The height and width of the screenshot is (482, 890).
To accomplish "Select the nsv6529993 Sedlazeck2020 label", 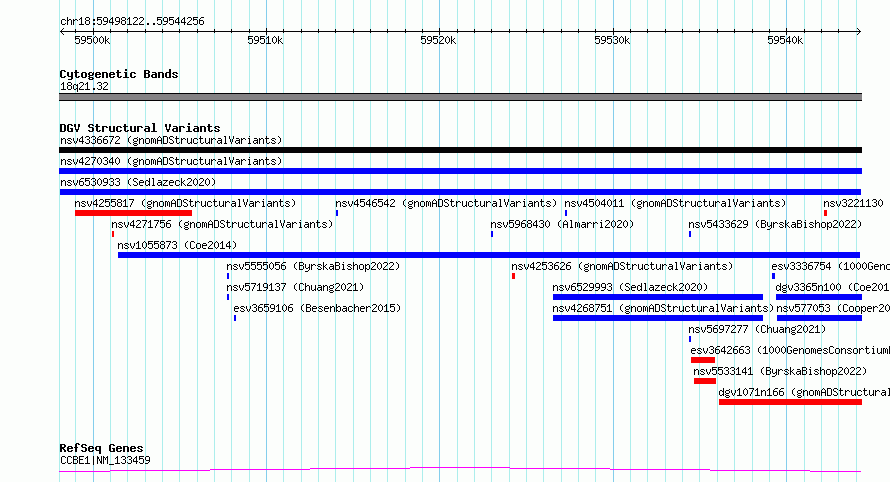I will tap(631, 287).
